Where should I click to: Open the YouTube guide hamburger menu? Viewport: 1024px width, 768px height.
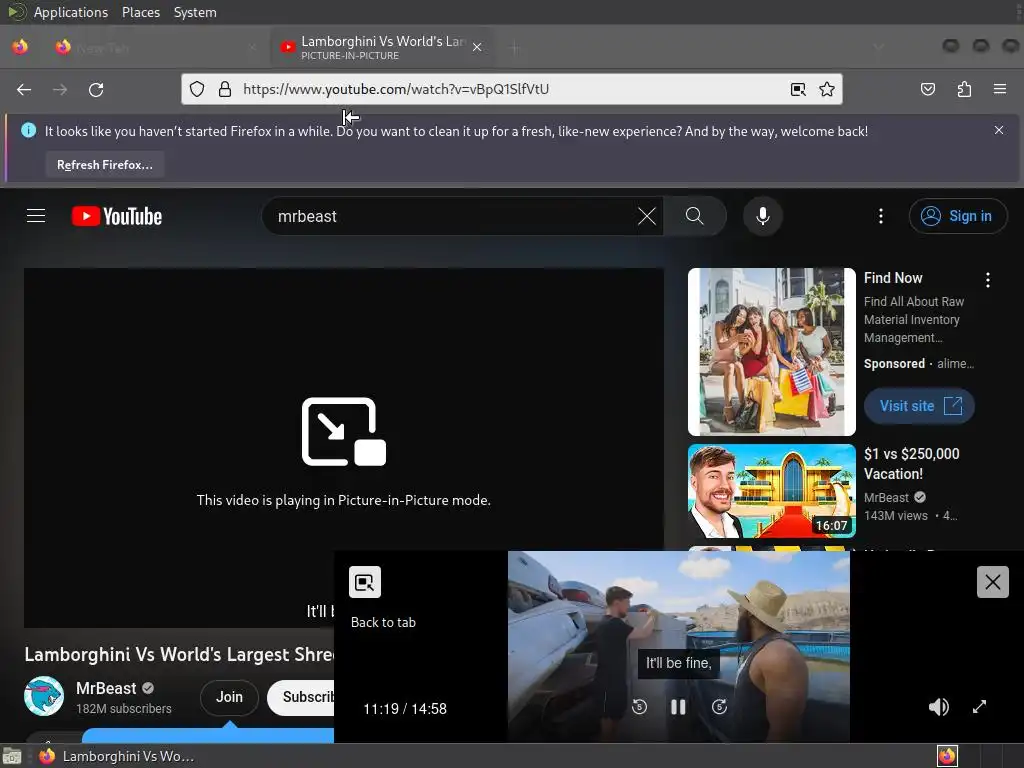(x=36, y=216)
